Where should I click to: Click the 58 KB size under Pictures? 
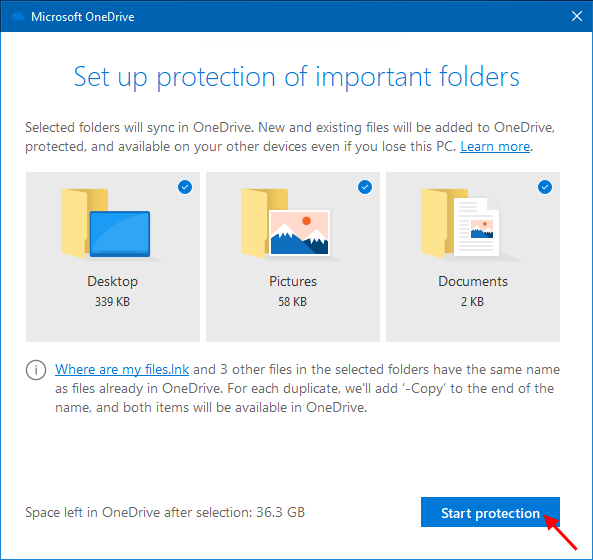(293, 302)
